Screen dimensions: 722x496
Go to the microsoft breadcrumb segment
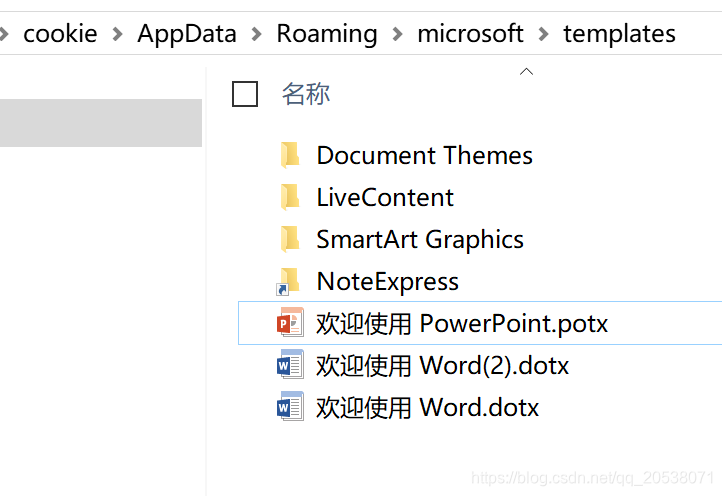coord(470,34)
